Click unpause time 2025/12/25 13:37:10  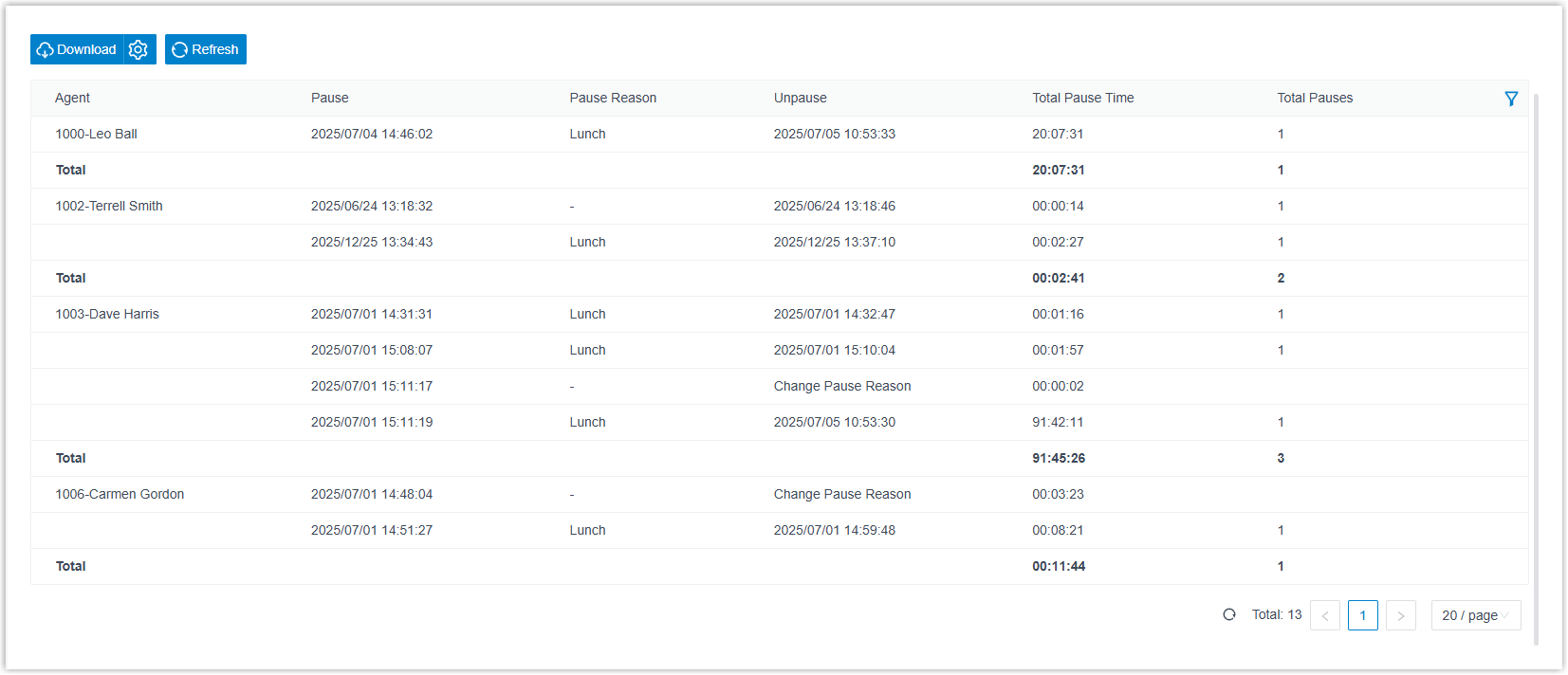(x=835, y=242)
